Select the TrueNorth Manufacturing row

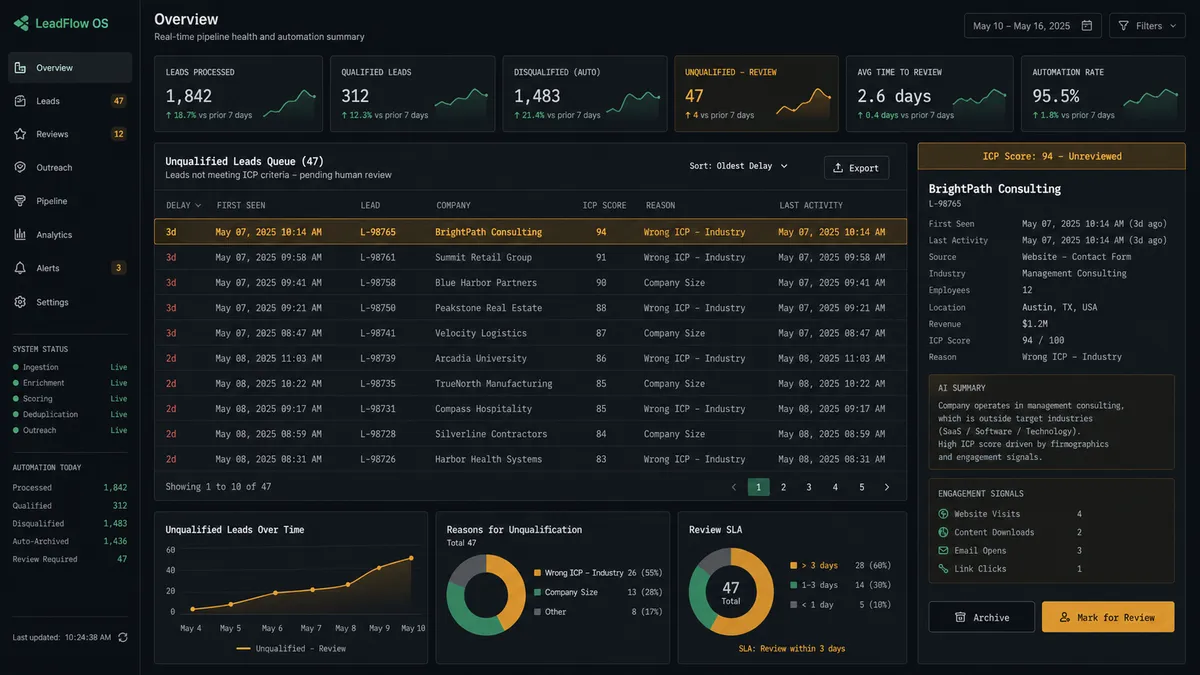[530, 383]
